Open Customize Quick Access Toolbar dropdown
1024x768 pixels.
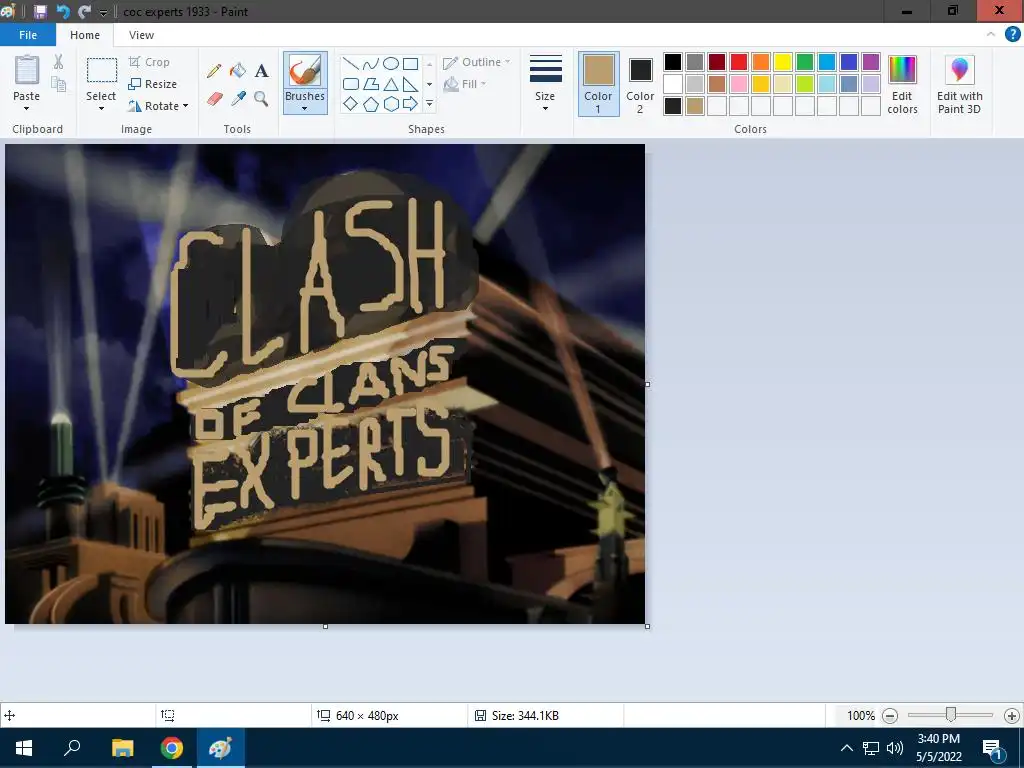(x=103, y=12)
